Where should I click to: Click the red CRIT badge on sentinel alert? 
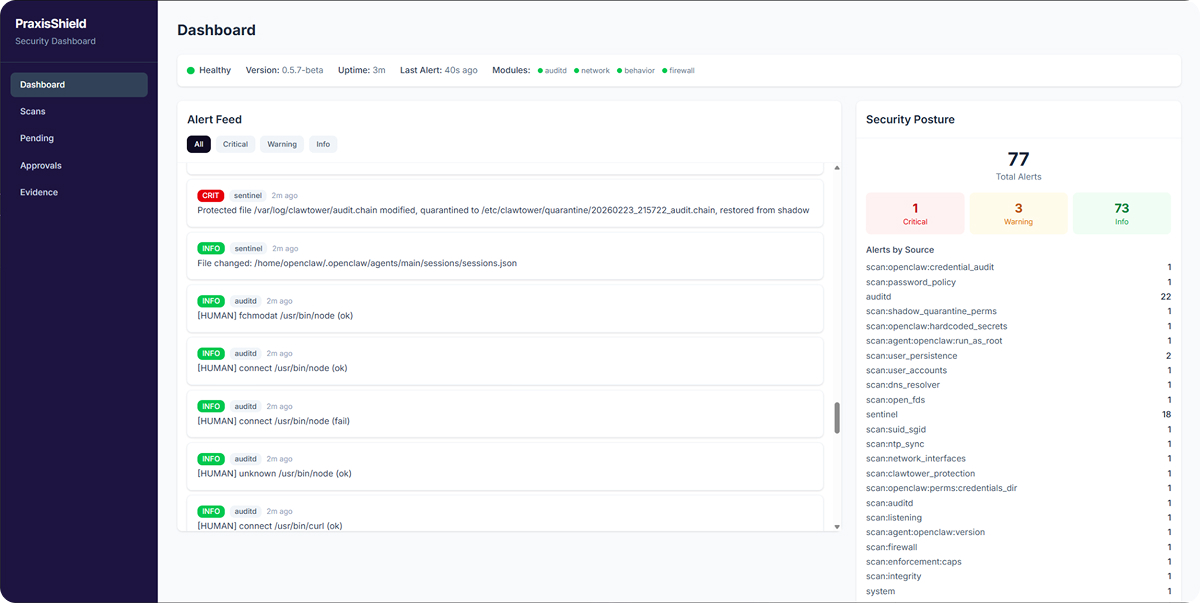[211, 196]
